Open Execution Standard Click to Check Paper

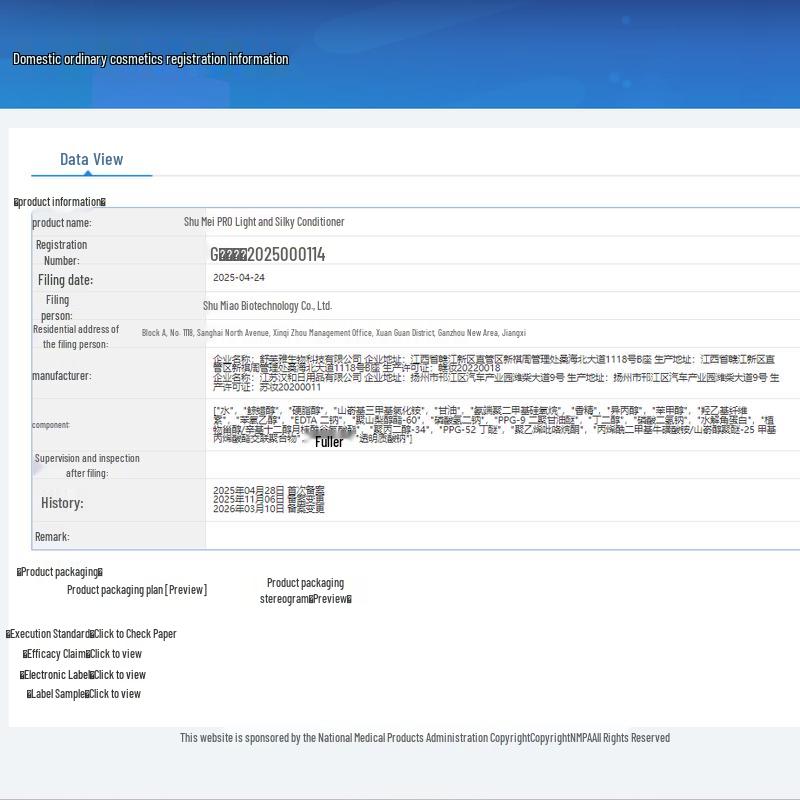91,634
